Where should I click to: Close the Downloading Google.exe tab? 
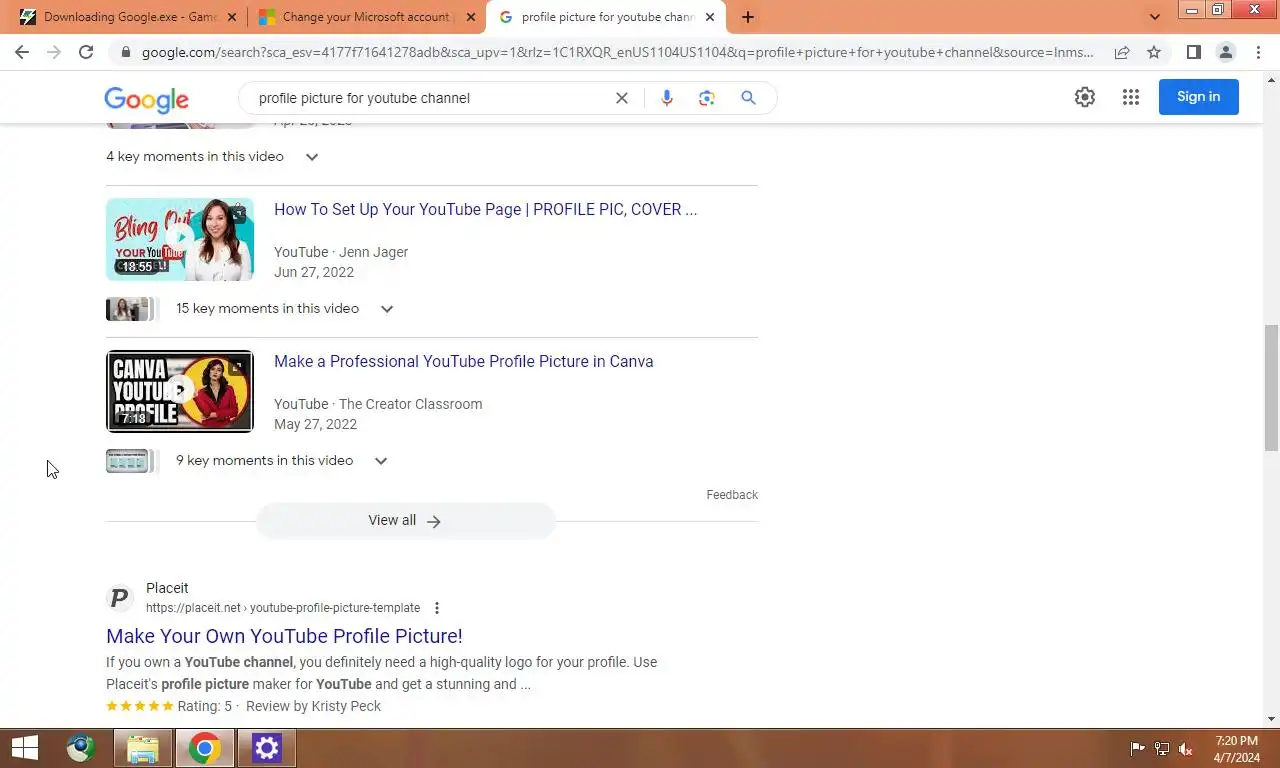pos(232,17)
